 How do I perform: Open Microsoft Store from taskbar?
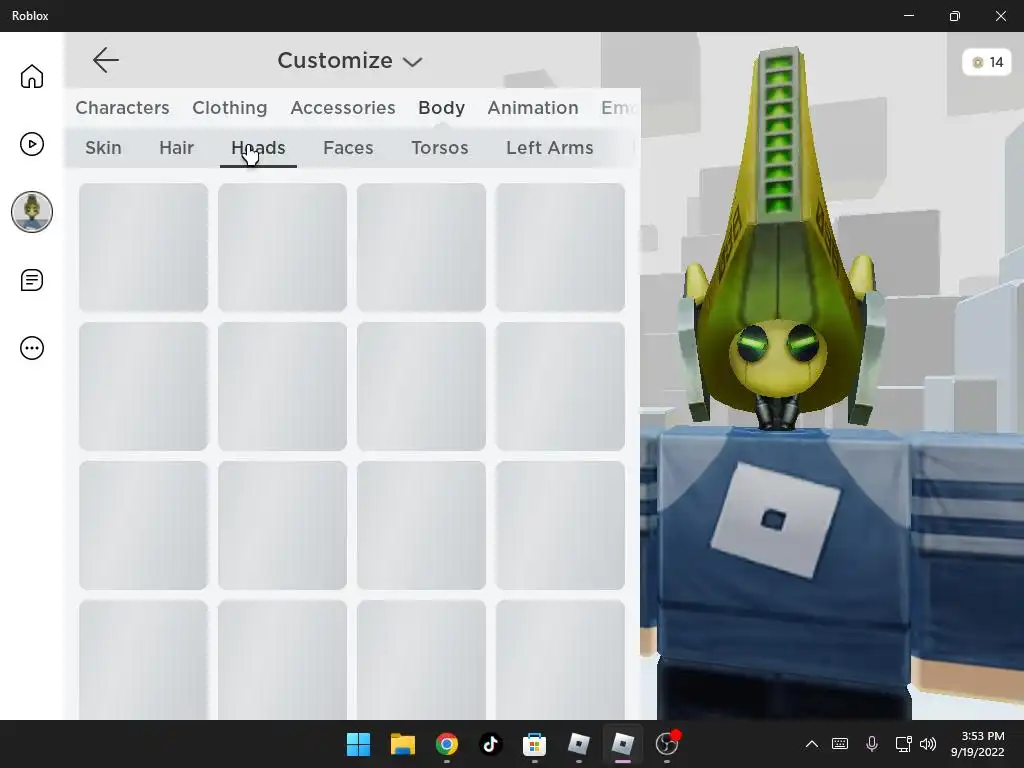click(x=534, y=744)
